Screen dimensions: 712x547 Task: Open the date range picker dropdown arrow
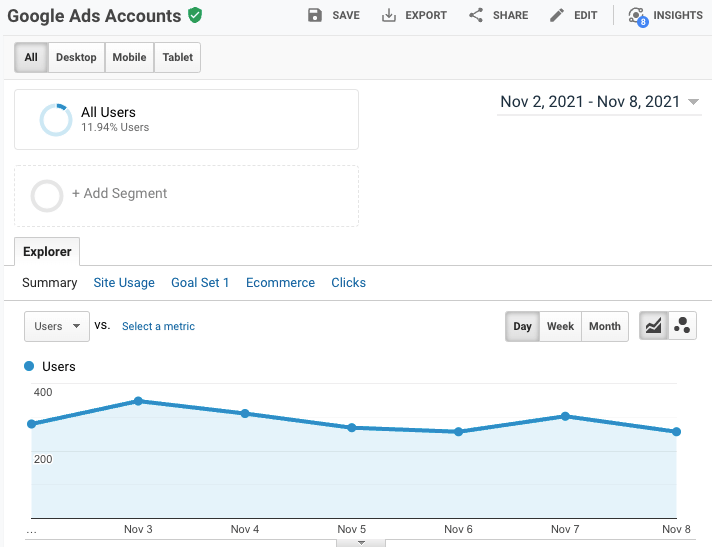tap(693, 102)
